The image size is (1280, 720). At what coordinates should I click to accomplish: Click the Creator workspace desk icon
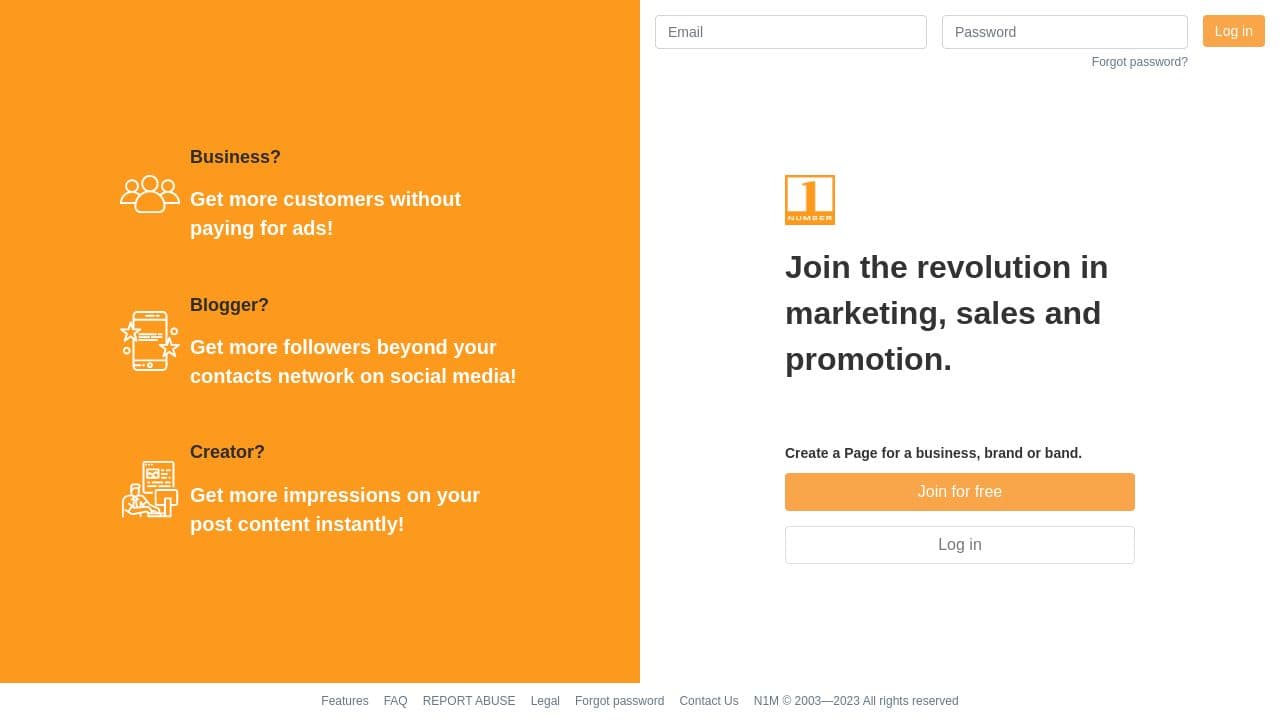[x=150, y=489]
